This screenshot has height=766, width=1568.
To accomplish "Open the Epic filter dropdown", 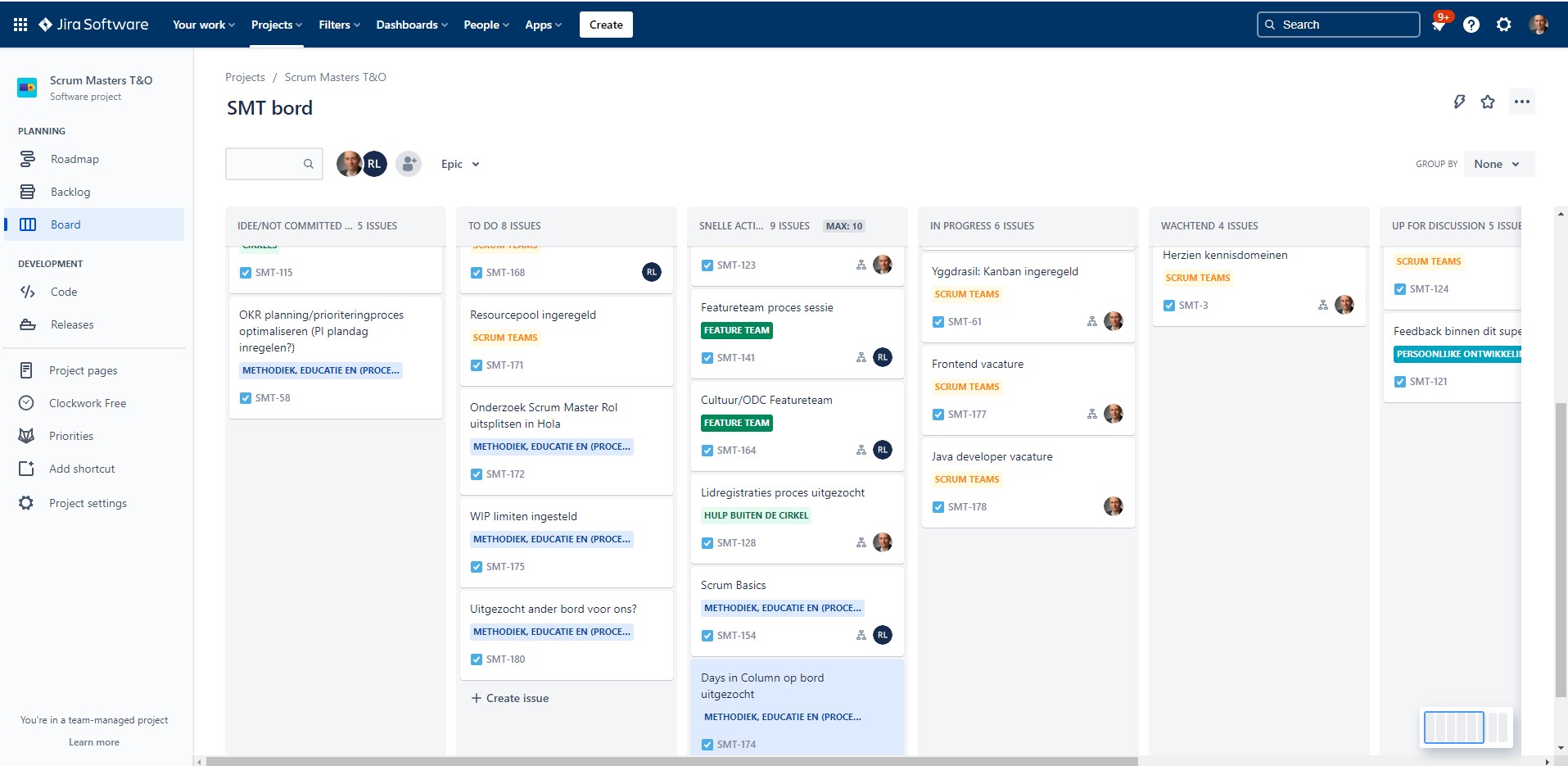I will 459,164.
